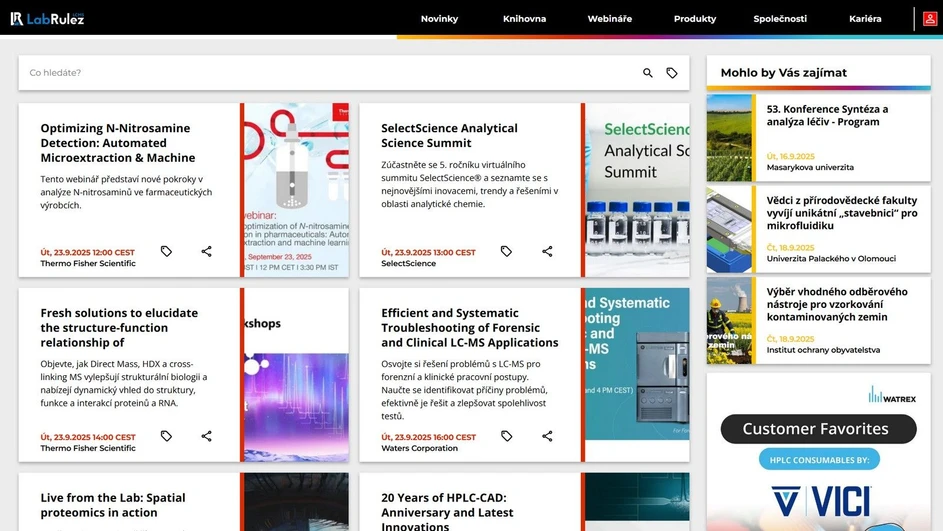Click Masarykova univerzita source text

tap(810, 167)
